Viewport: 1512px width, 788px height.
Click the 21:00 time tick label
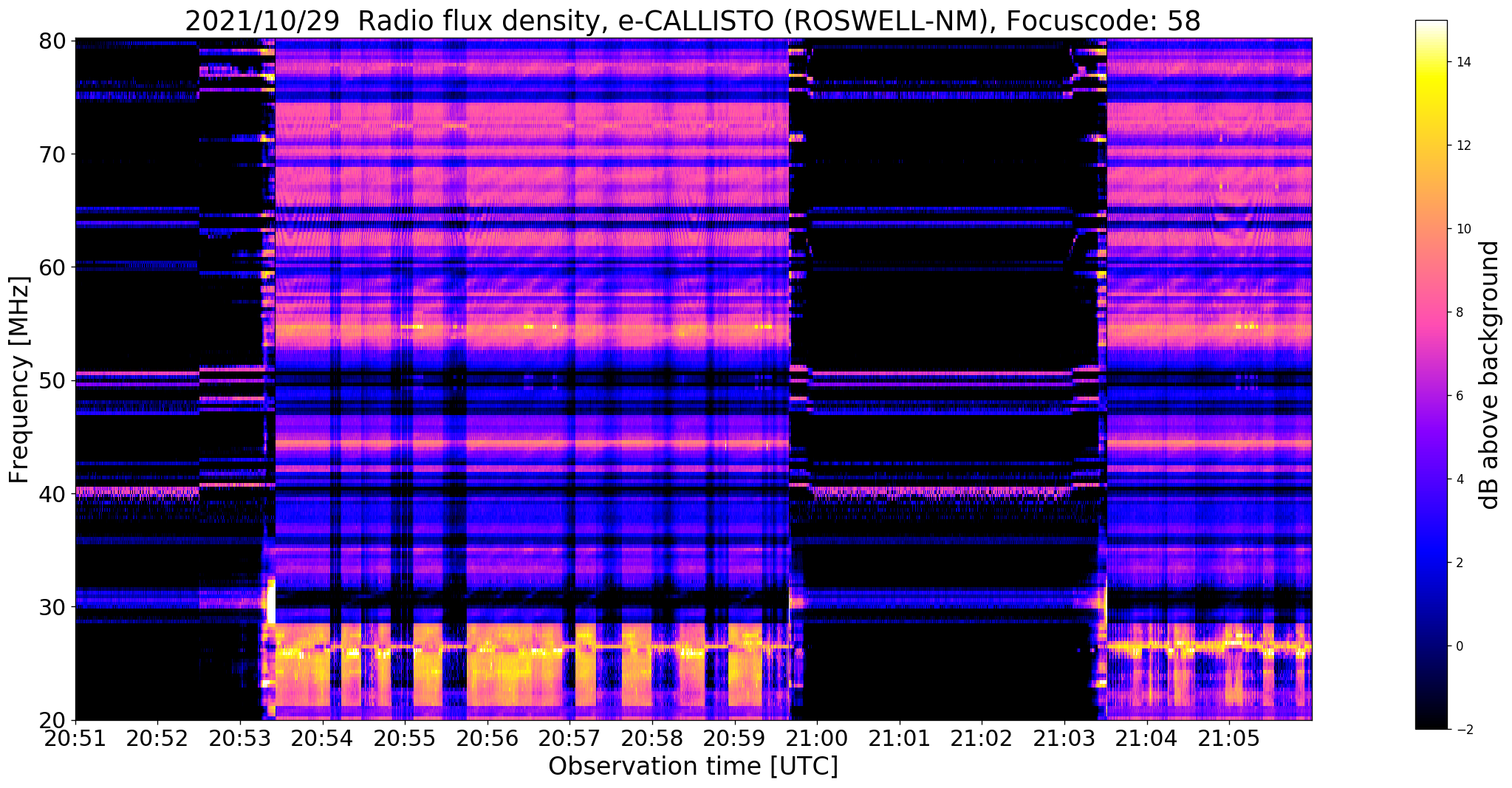(x=817, y=738)
